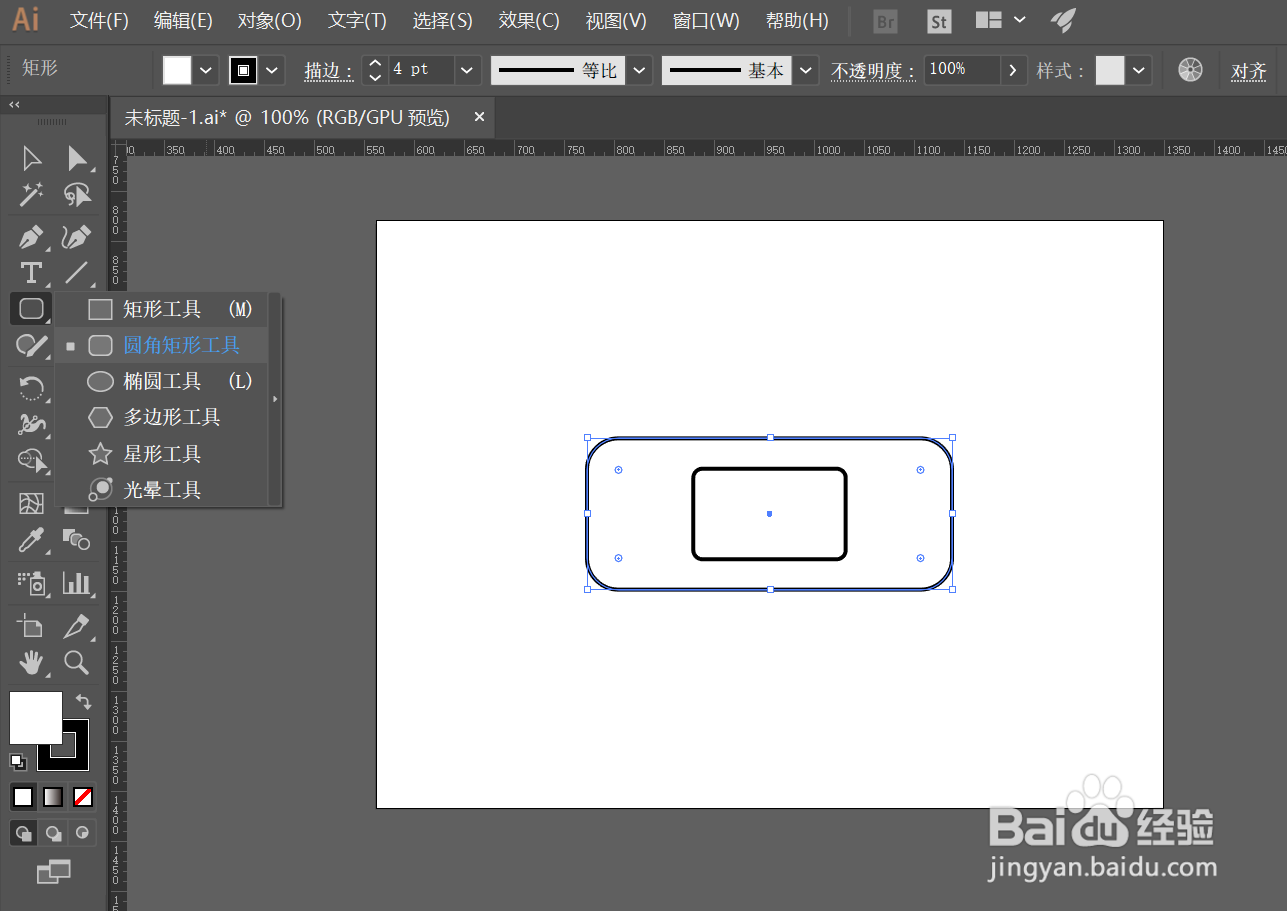Viewport: 1287px width, 911px height.
Task: Enable Draw Behind mode
Action: (53, 832)
